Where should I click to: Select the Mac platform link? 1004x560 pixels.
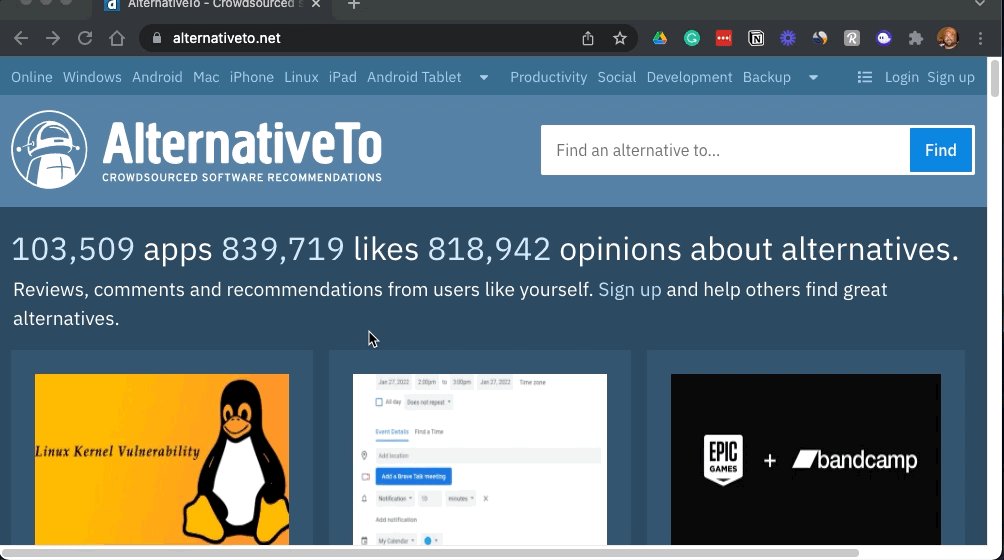click(x=206, y=77)
